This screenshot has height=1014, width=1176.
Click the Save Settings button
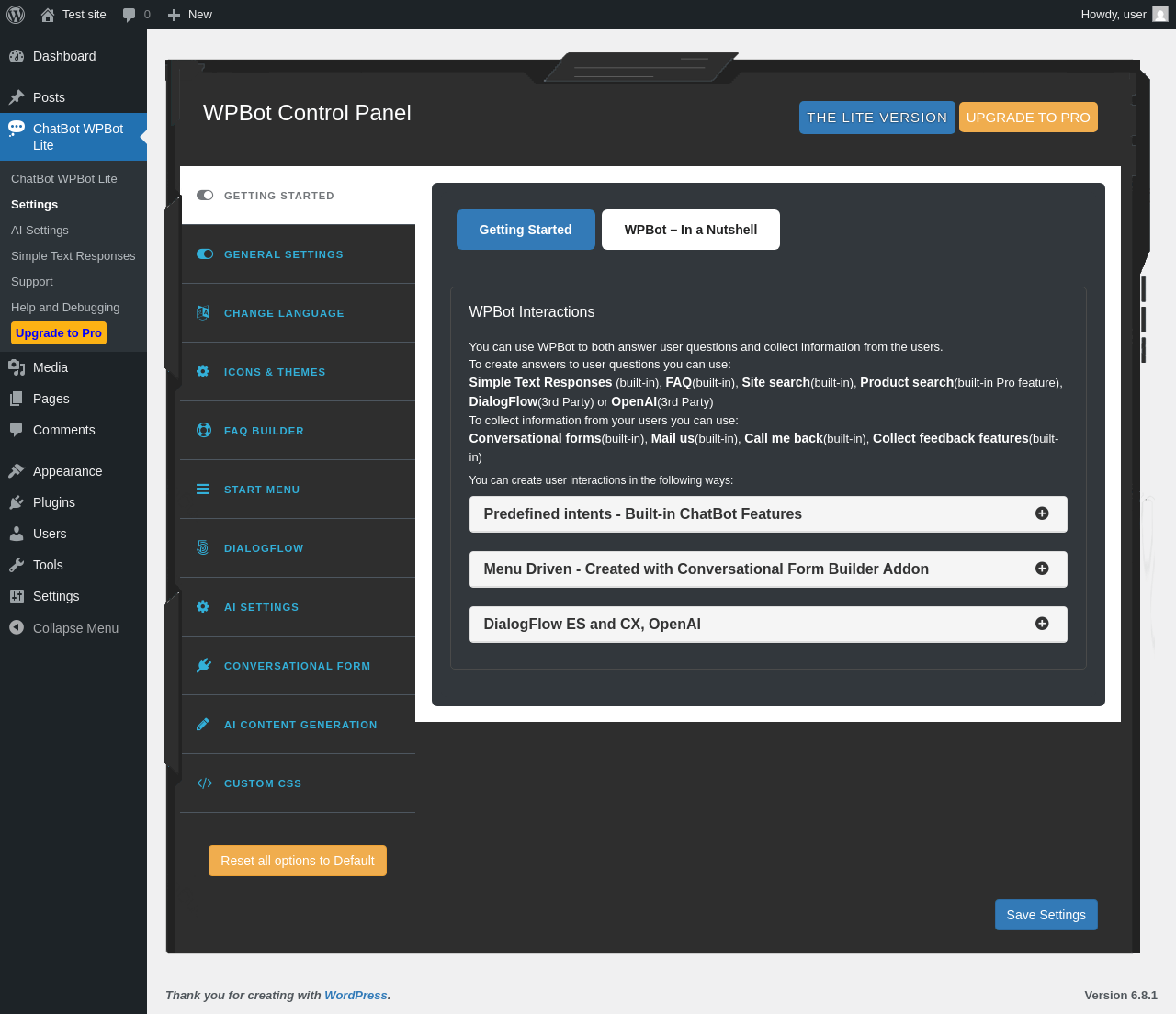pos(1046,915)
